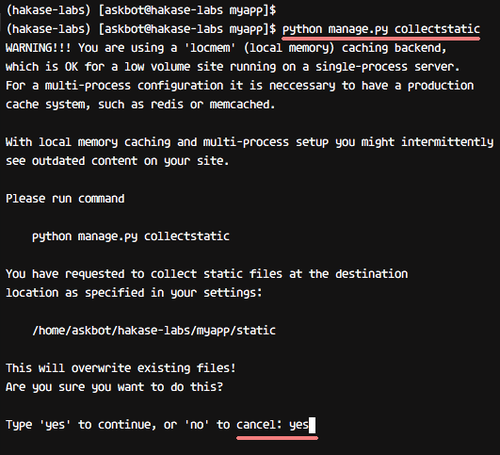Image resolution: width=500 pixels, height=455 pixels.
Task: Click the path '/home/askbot/hakase-labs/myapp/static'
Action: [154, 331]
